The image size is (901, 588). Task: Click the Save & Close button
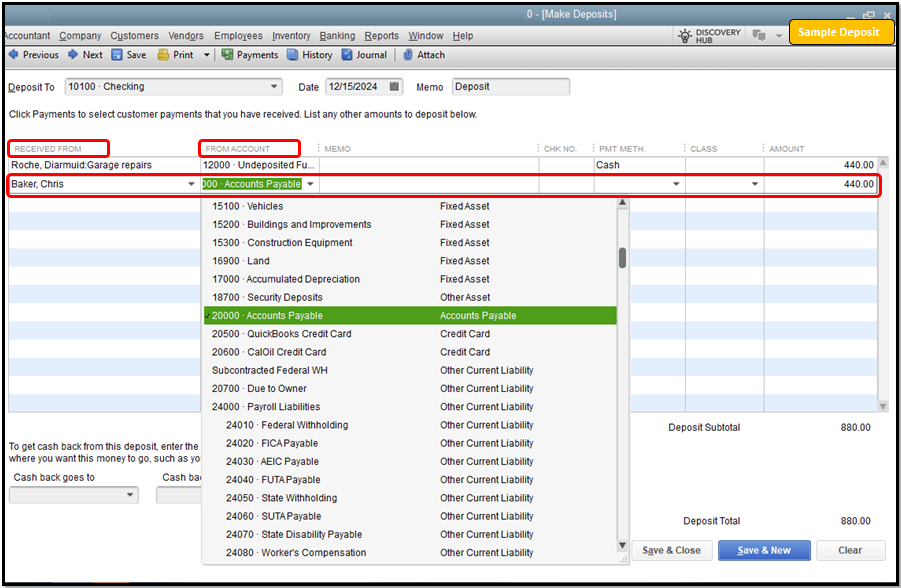[671, 550]
